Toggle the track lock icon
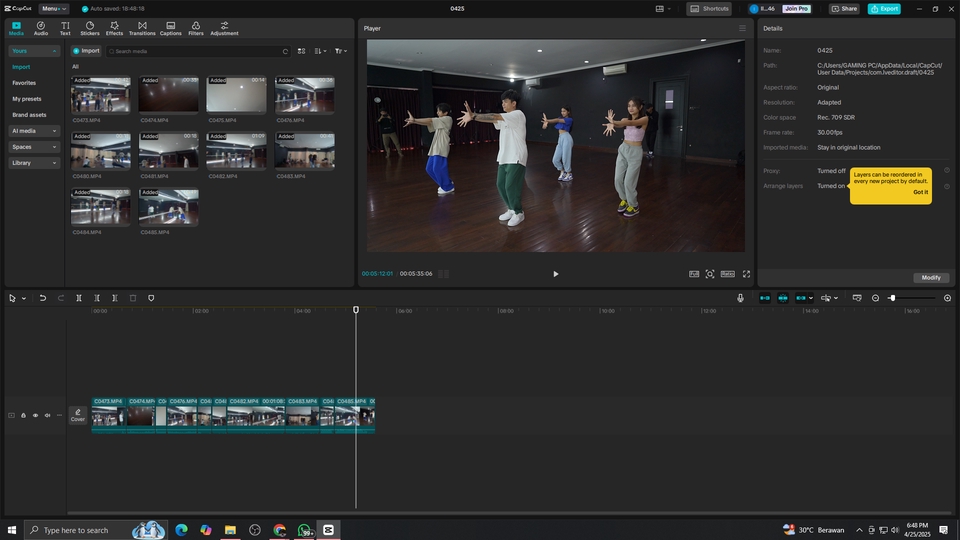This screenshot has width=960, height=540. (x=23, y=415)
